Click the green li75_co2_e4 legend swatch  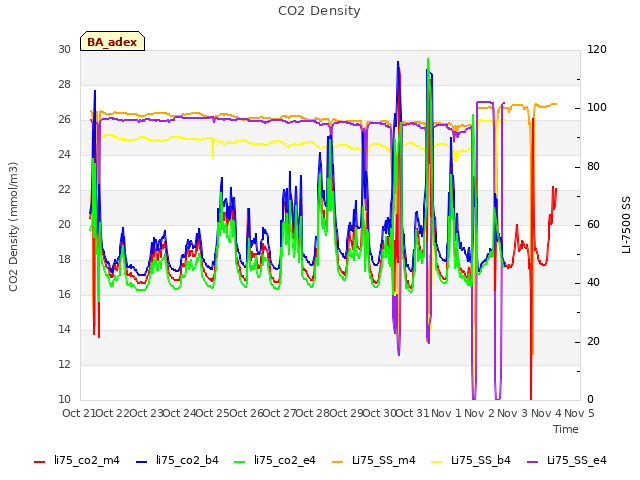(240, 462)
